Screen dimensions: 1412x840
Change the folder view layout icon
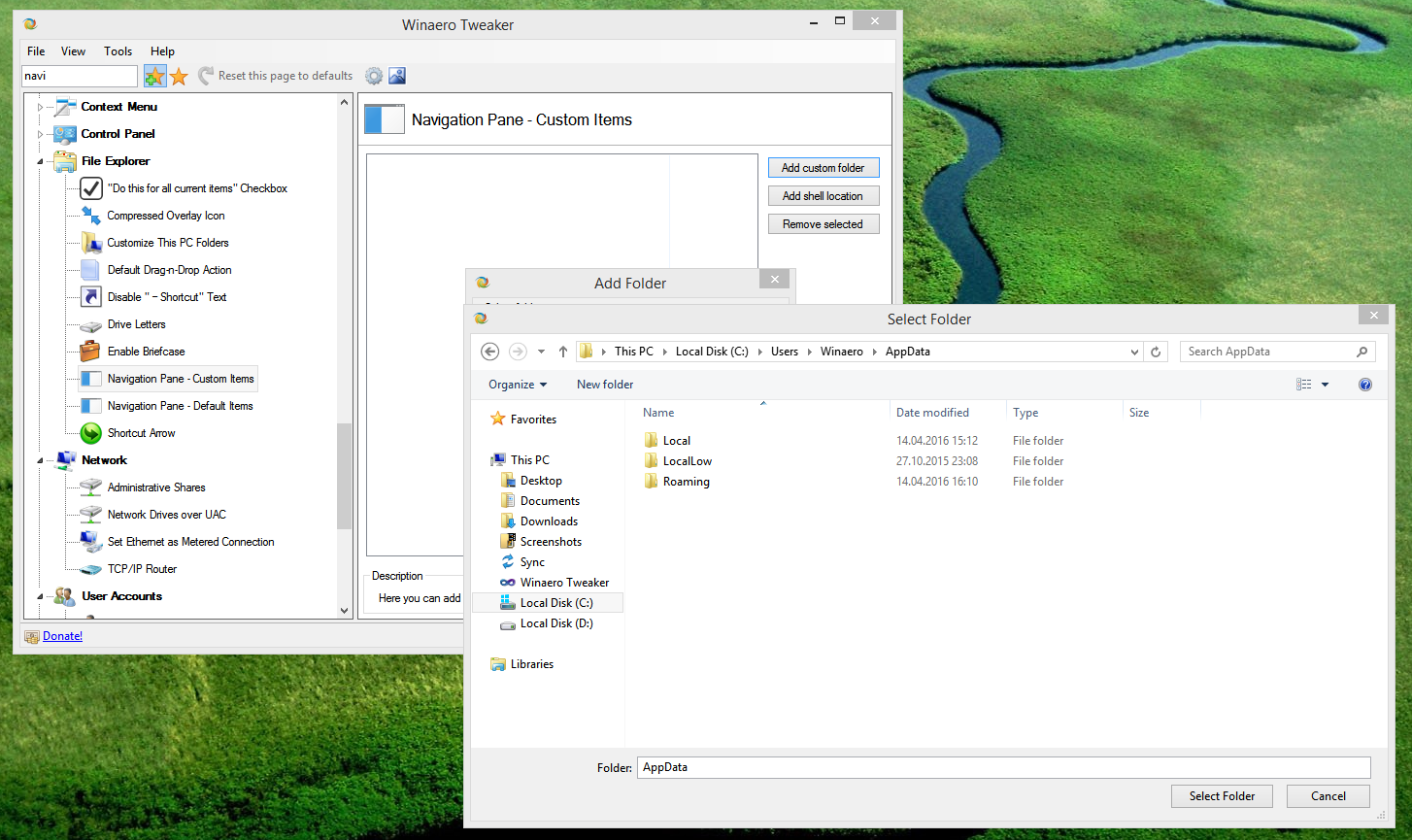tap(1302, 385)
